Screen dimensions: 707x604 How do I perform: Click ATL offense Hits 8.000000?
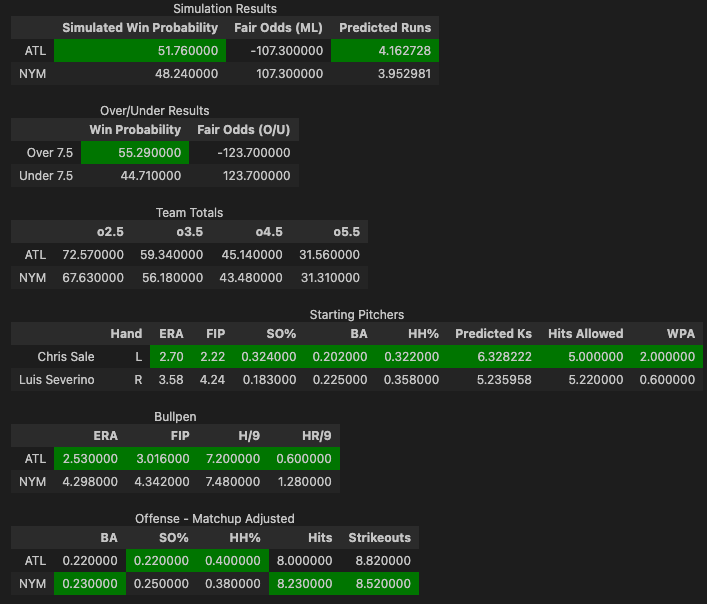(304, 560)
